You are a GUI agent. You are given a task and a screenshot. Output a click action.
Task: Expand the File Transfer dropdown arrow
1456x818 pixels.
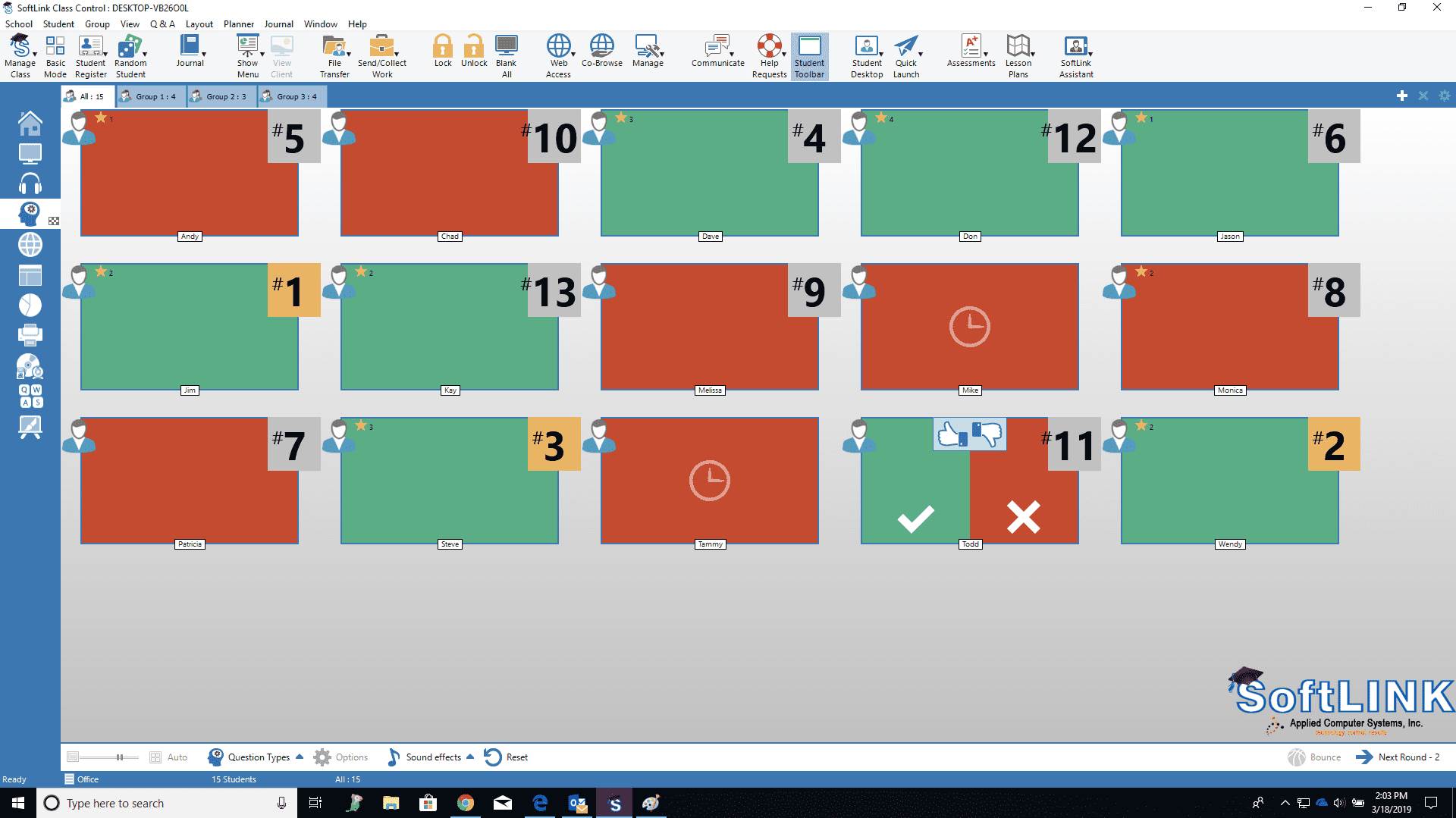point(349,54)
